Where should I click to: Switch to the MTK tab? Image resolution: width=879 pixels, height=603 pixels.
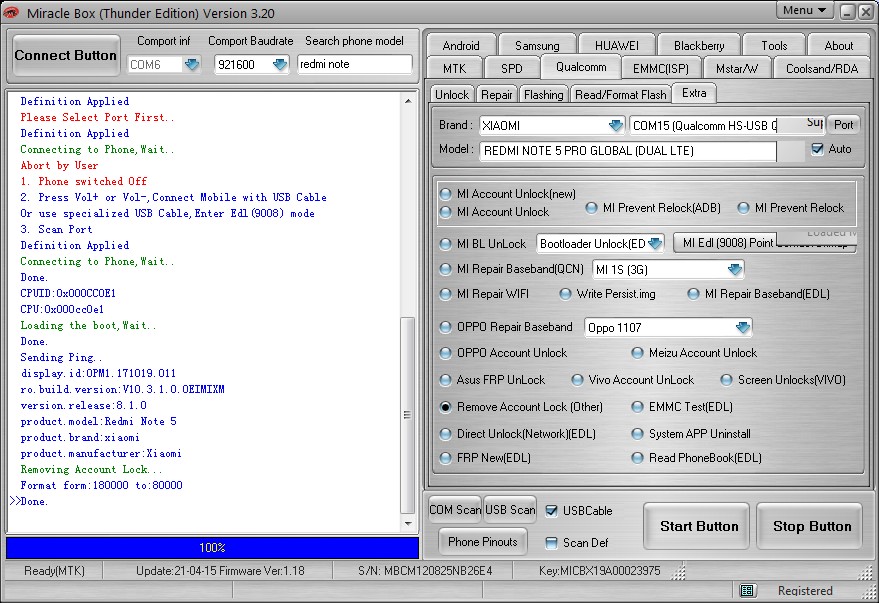454,68
